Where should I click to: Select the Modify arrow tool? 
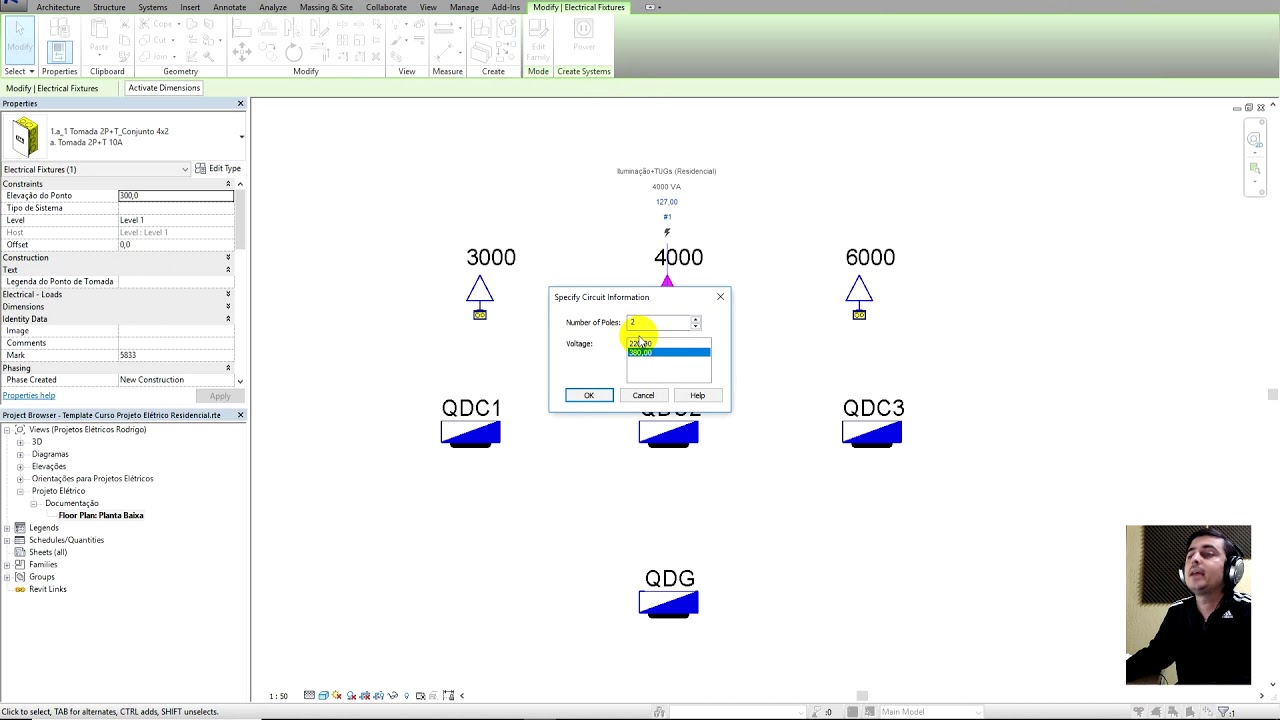tap(19, 40)
